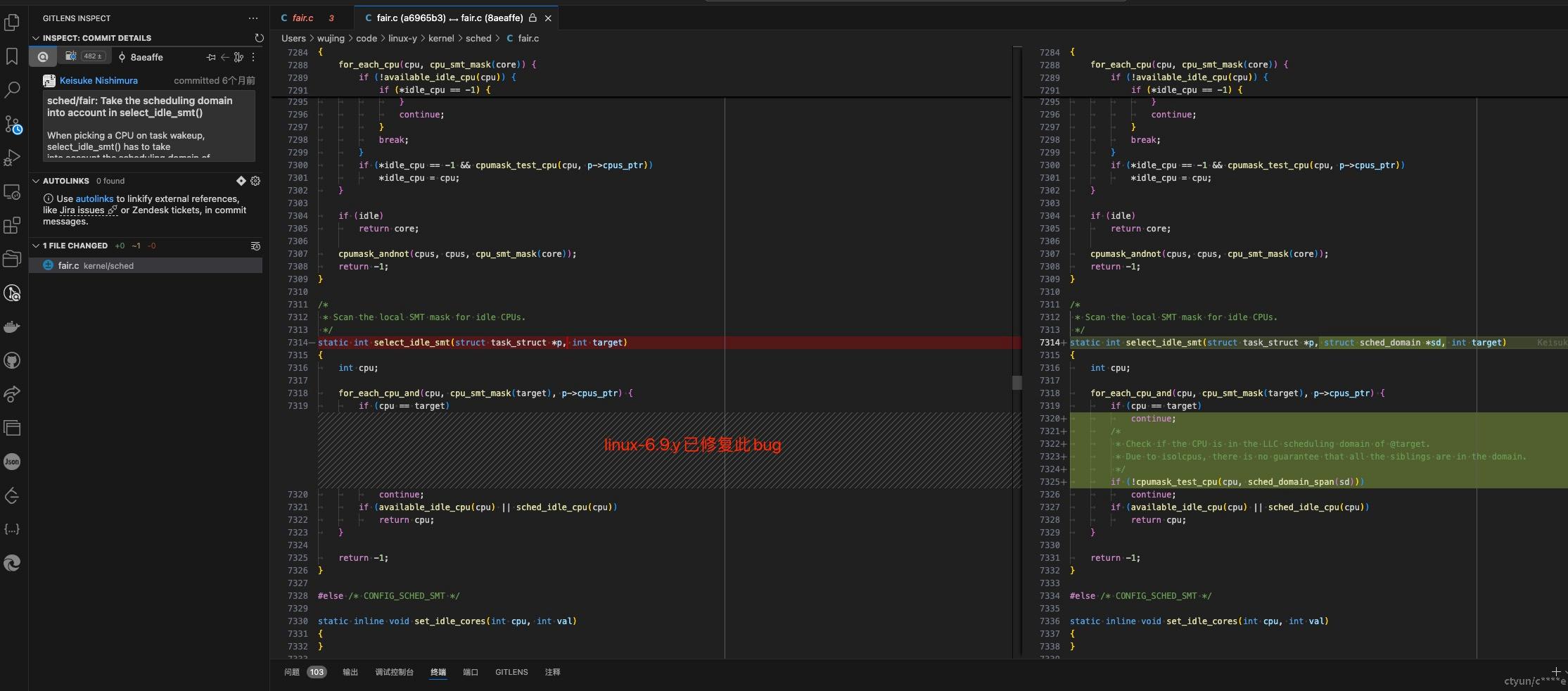Screen dimensions: 1568x691
Task: Open the wujing breadcrumb dropdown
Action: pyautogui.click(x=331, y=38)
